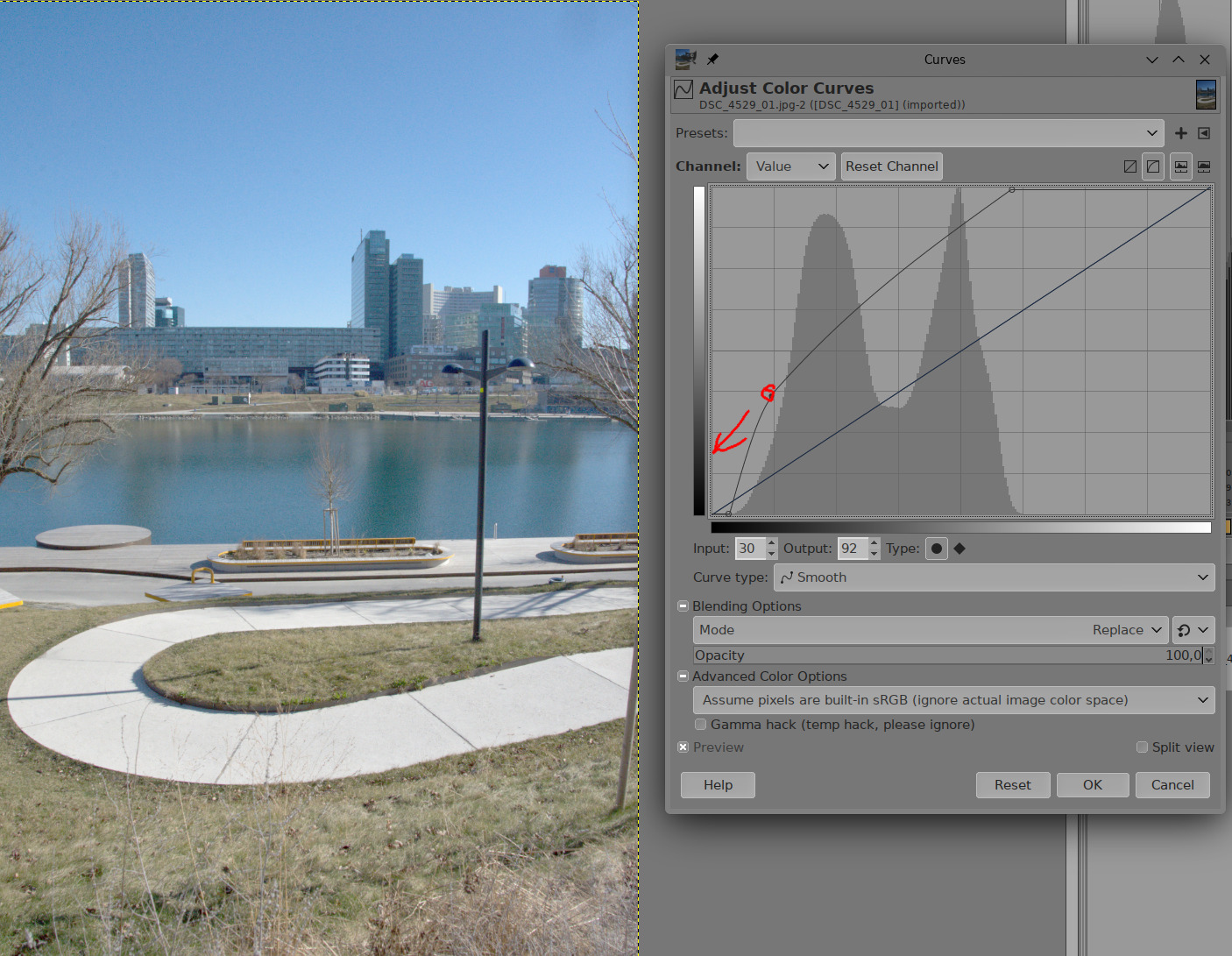Select the corner control point type
Viewport: 1232px width, 956px height.
click(x=959, y=549)
